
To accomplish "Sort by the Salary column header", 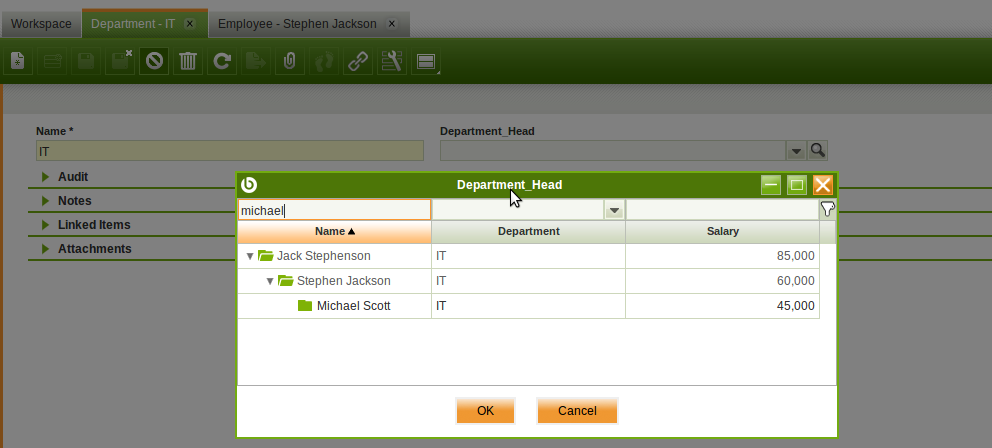I will pyautogui.click(x=721, y=231).
